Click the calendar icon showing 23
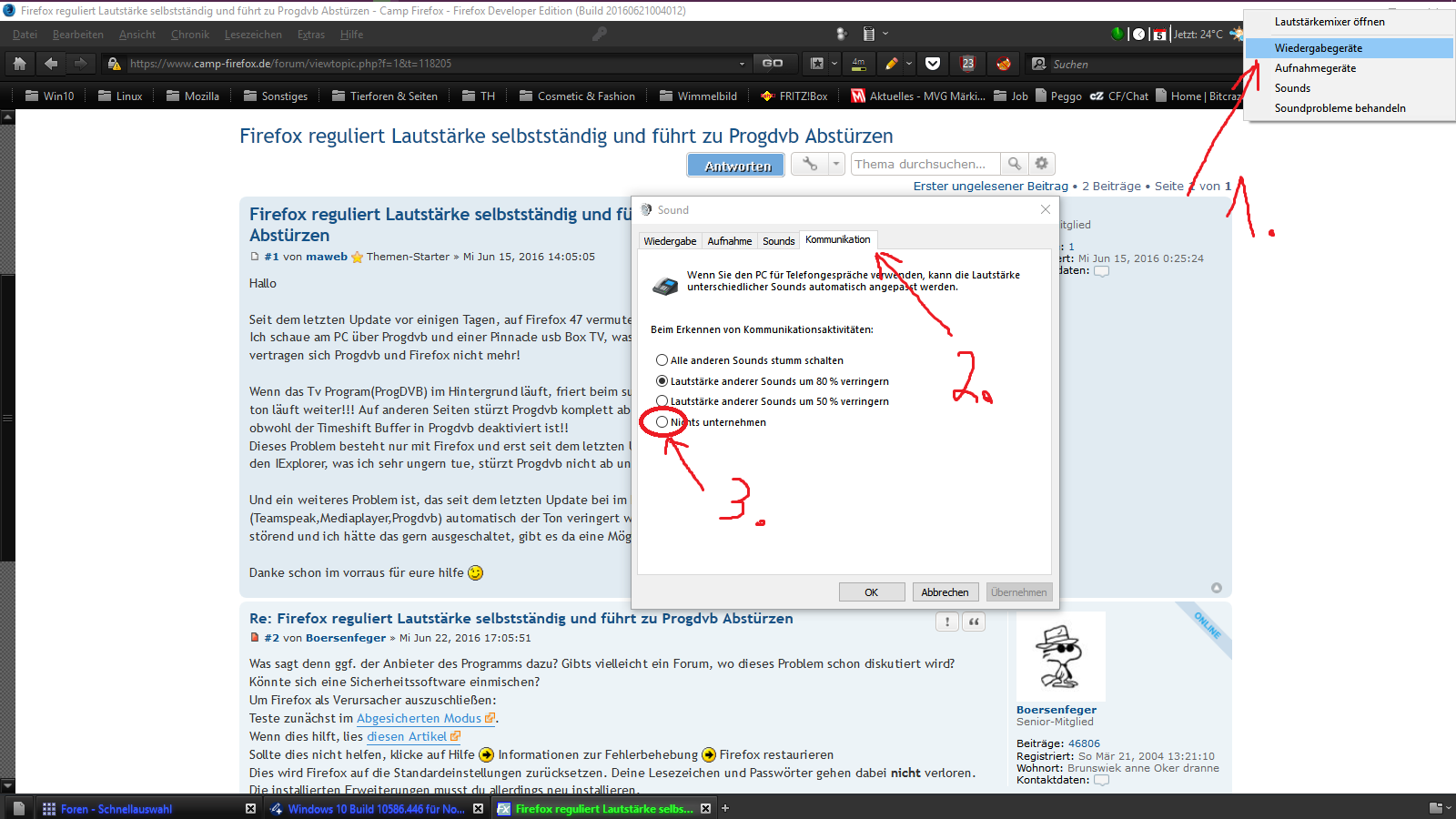 pyautogui.click(x=967, y=64)
